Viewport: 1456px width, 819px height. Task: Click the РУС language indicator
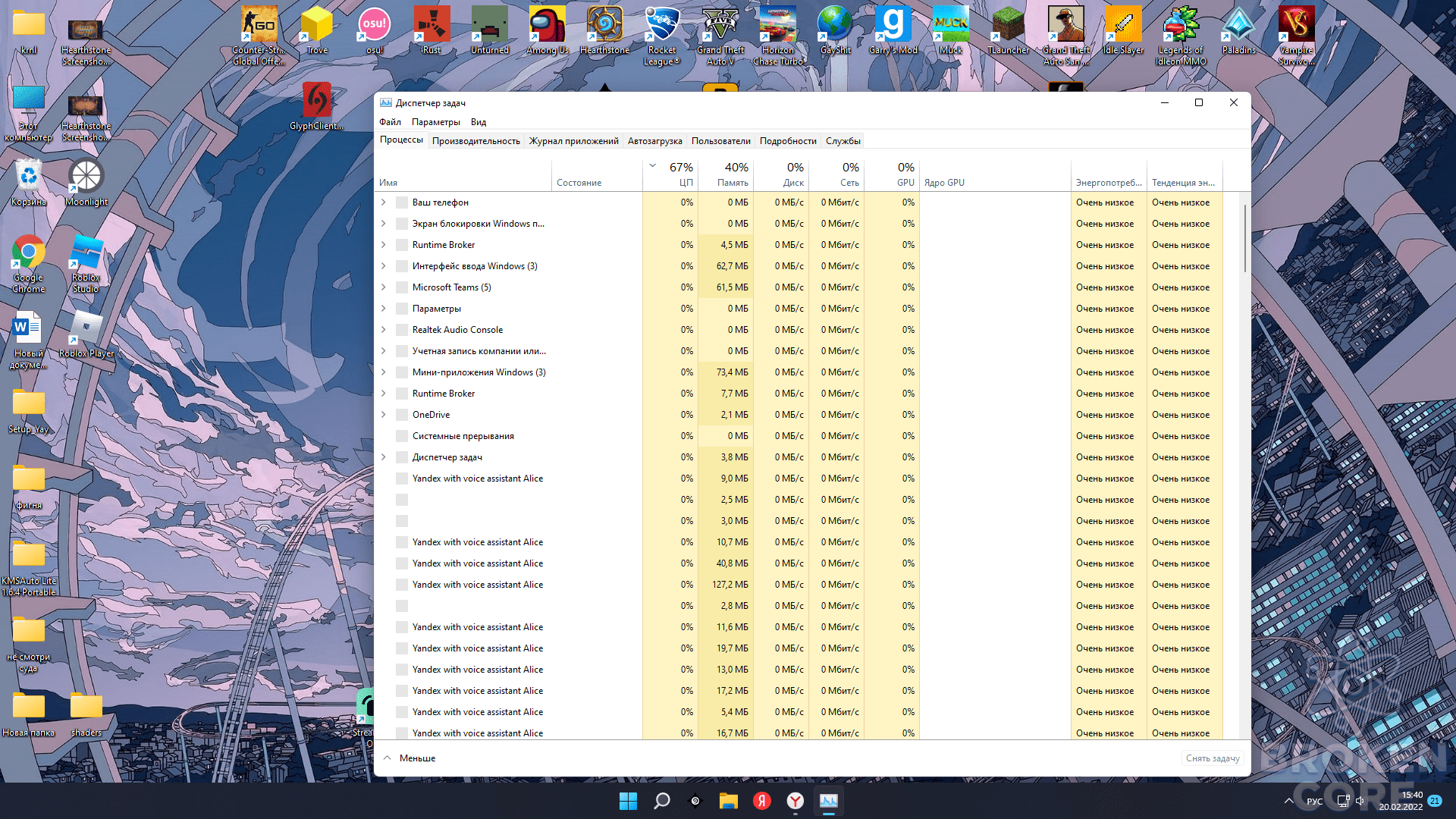click(x=1314, y=802)
